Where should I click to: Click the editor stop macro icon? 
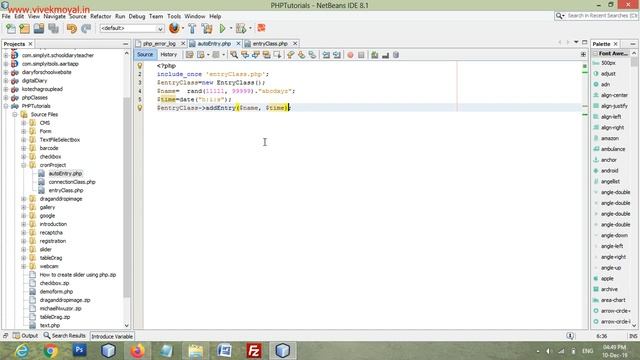361,55
